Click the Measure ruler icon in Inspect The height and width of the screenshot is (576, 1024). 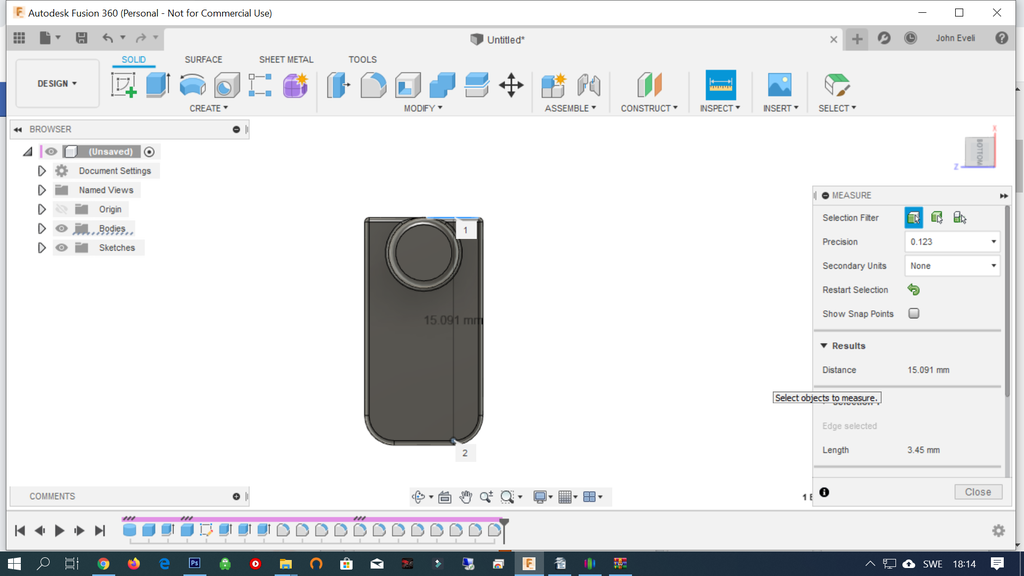point(720,84)
